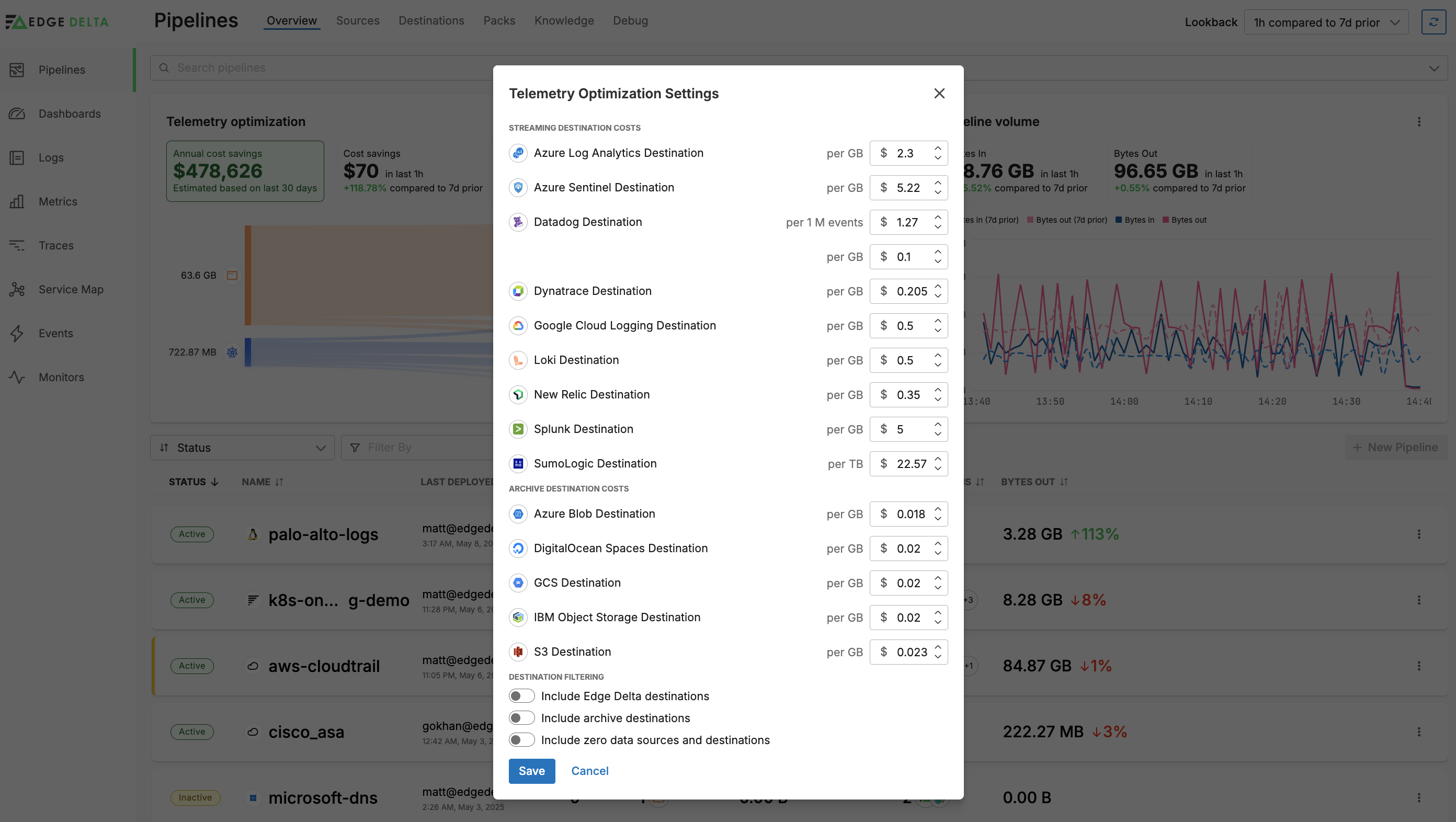Switch to the Destinations tab

point(431,20)
